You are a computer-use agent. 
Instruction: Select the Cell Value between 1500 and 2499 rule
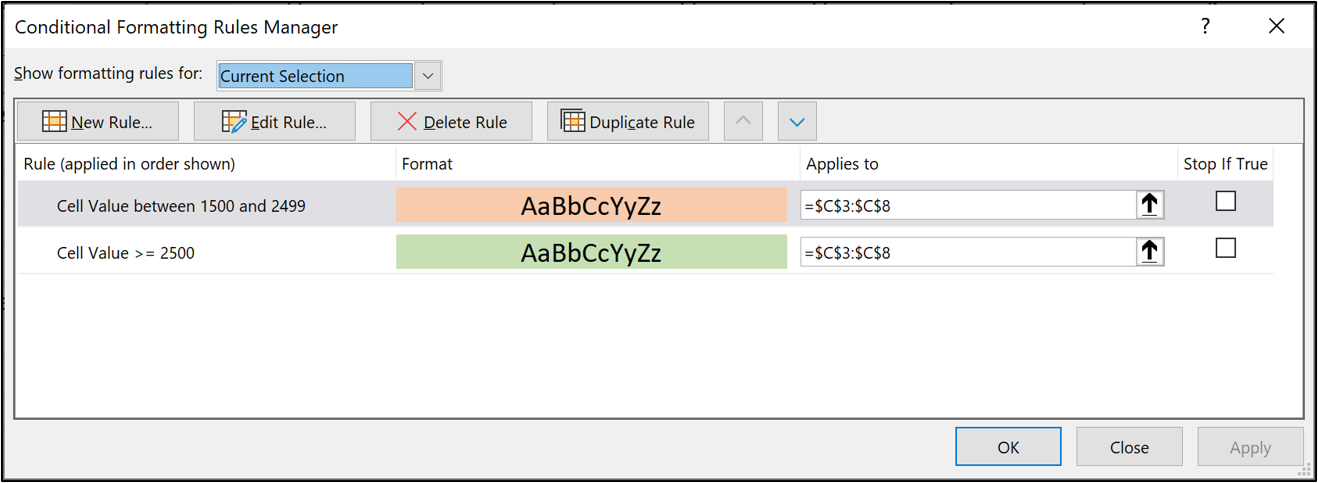click(x=181, y=206)
